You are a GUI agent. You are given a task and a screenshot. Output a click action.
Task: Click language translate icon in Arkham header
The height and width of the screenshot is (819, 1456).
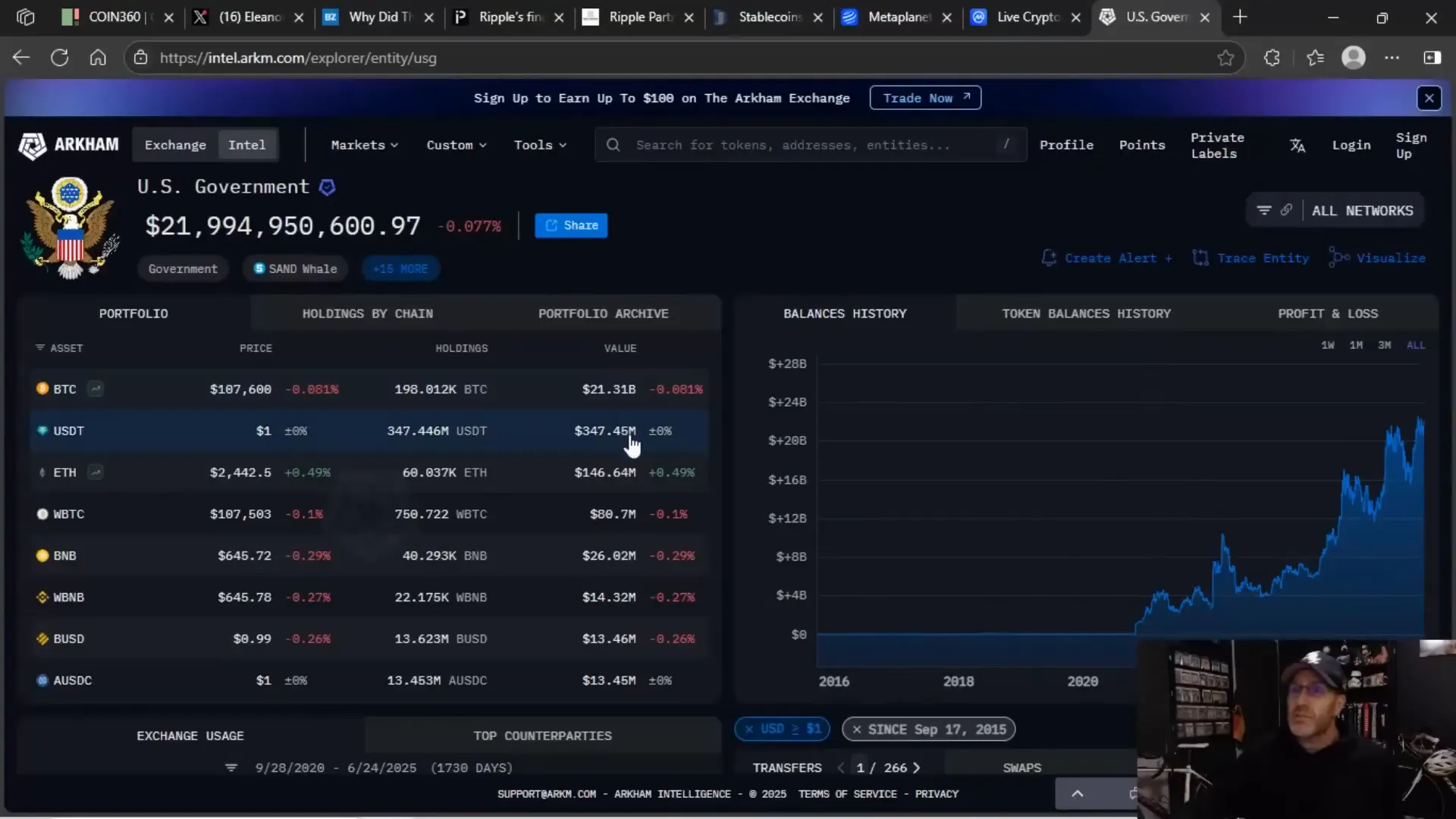coord(1298,145)
